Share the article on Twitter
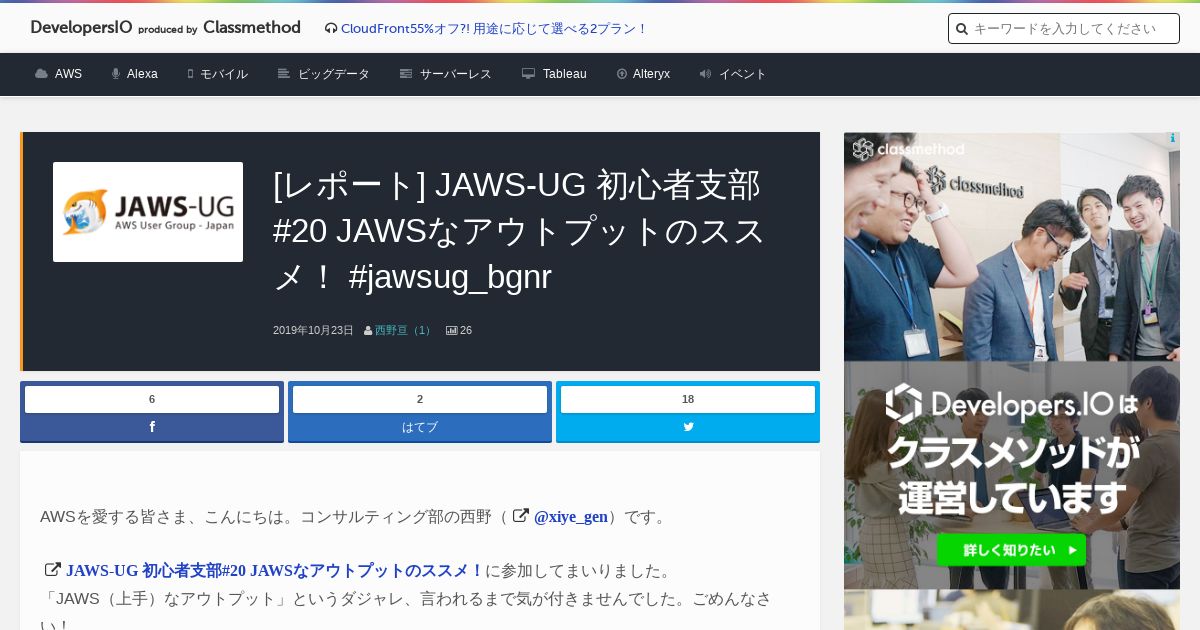The width and height of the screenshot is (1200, 630). click(x=688, y=427)
